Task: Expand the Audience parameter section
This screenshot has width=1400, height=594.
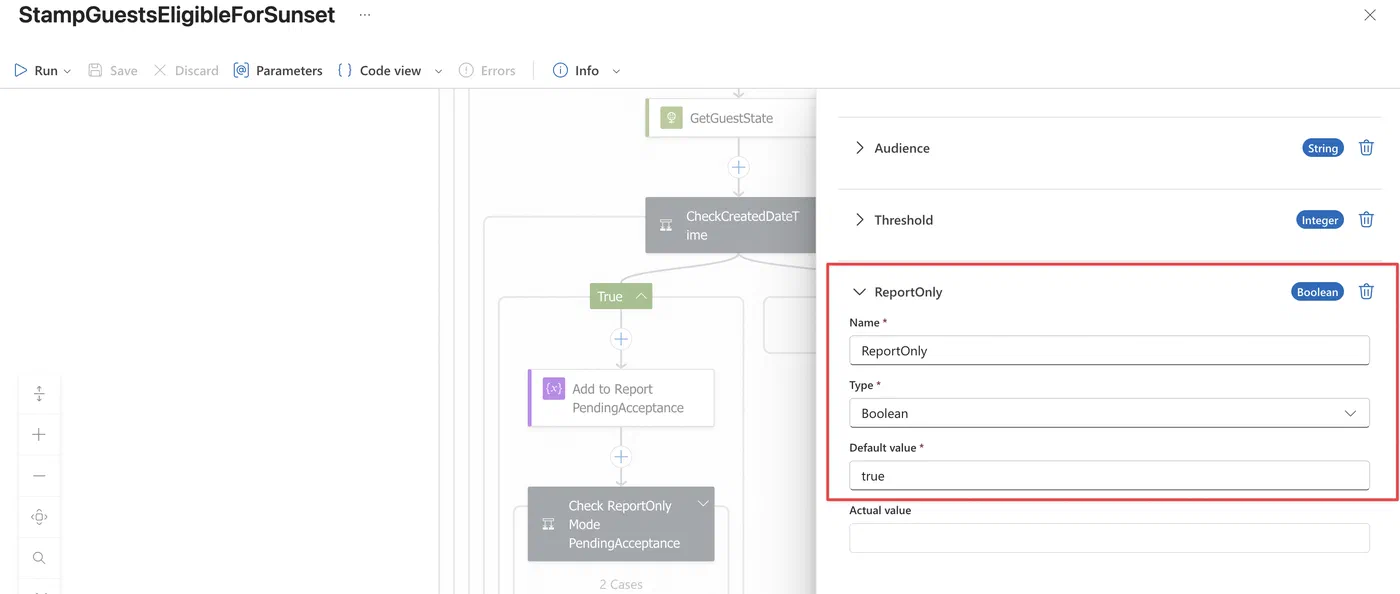Action: pos(859,148)
